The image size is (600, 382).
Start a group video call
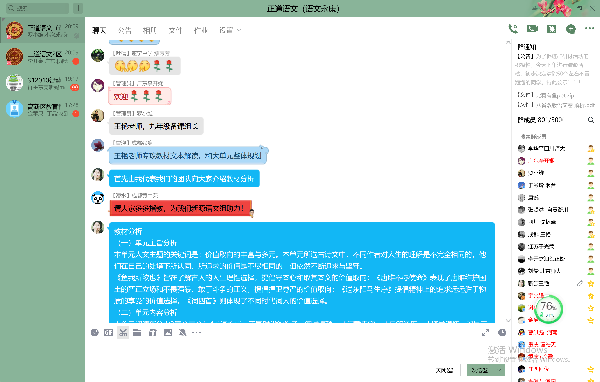532,29
